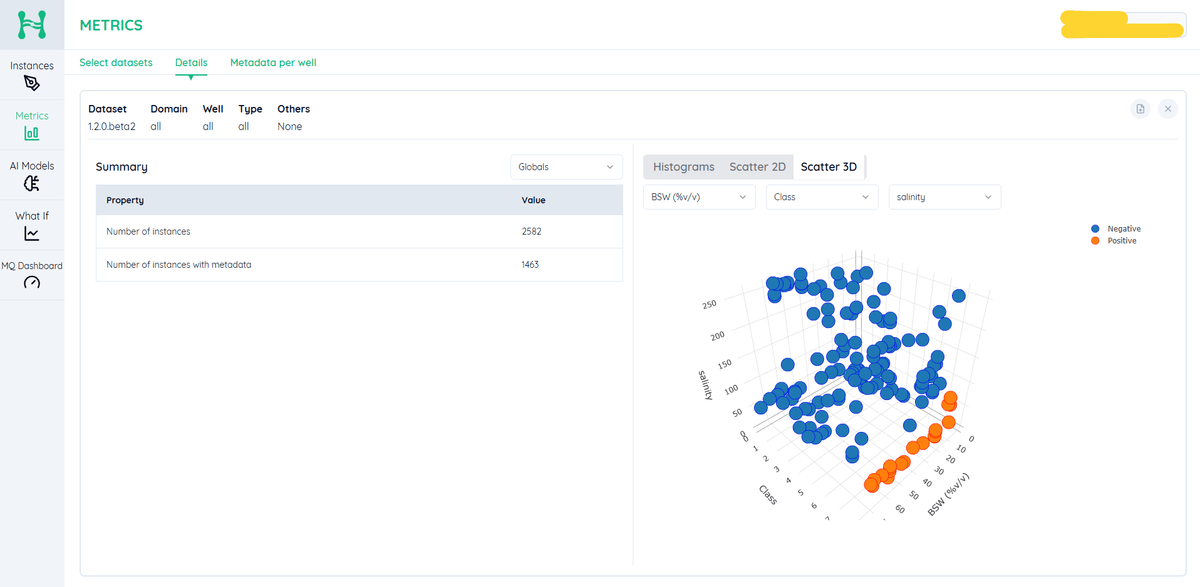Screen dimensions: 1200x587
Task: Expand the Class axis dropdown
Action: point(822,197)
